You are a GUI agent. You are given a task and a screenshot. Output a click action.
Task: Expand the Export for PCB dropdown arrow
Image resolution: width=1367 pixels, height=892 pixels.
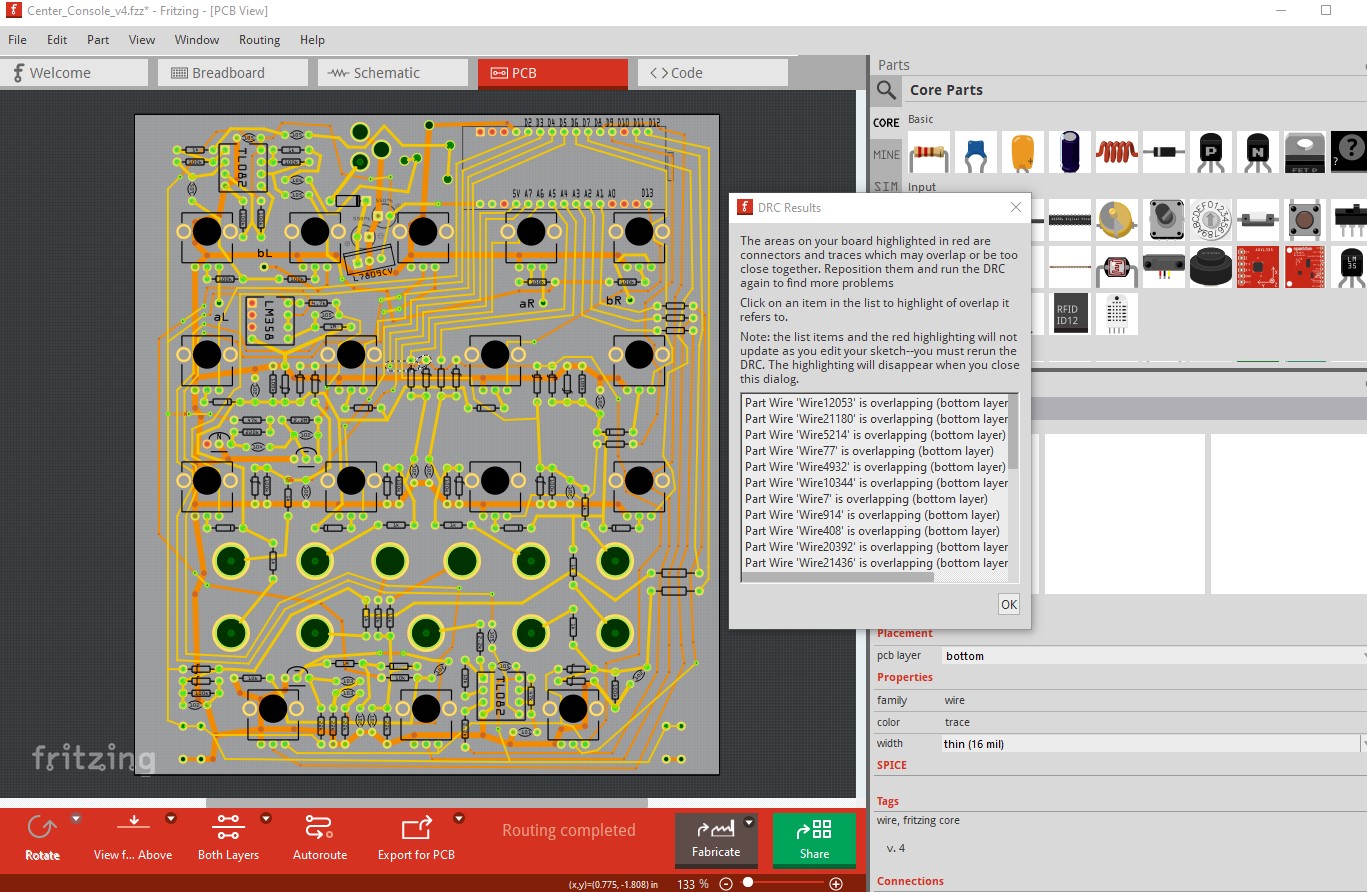(x=458, y=819)
